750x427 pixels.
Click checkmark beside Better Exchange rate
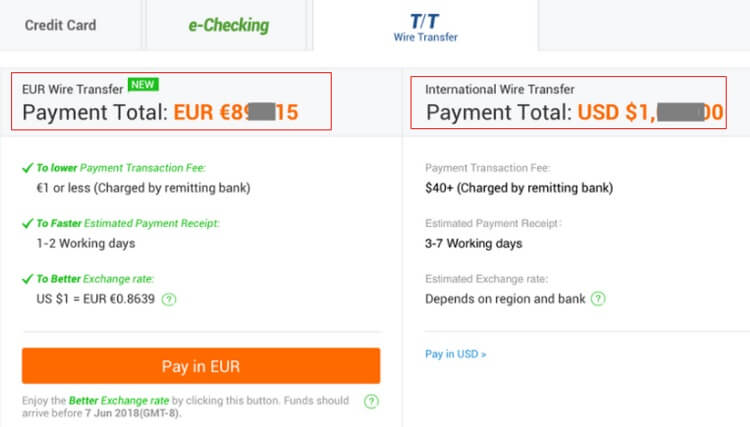[x=28, y=279]
